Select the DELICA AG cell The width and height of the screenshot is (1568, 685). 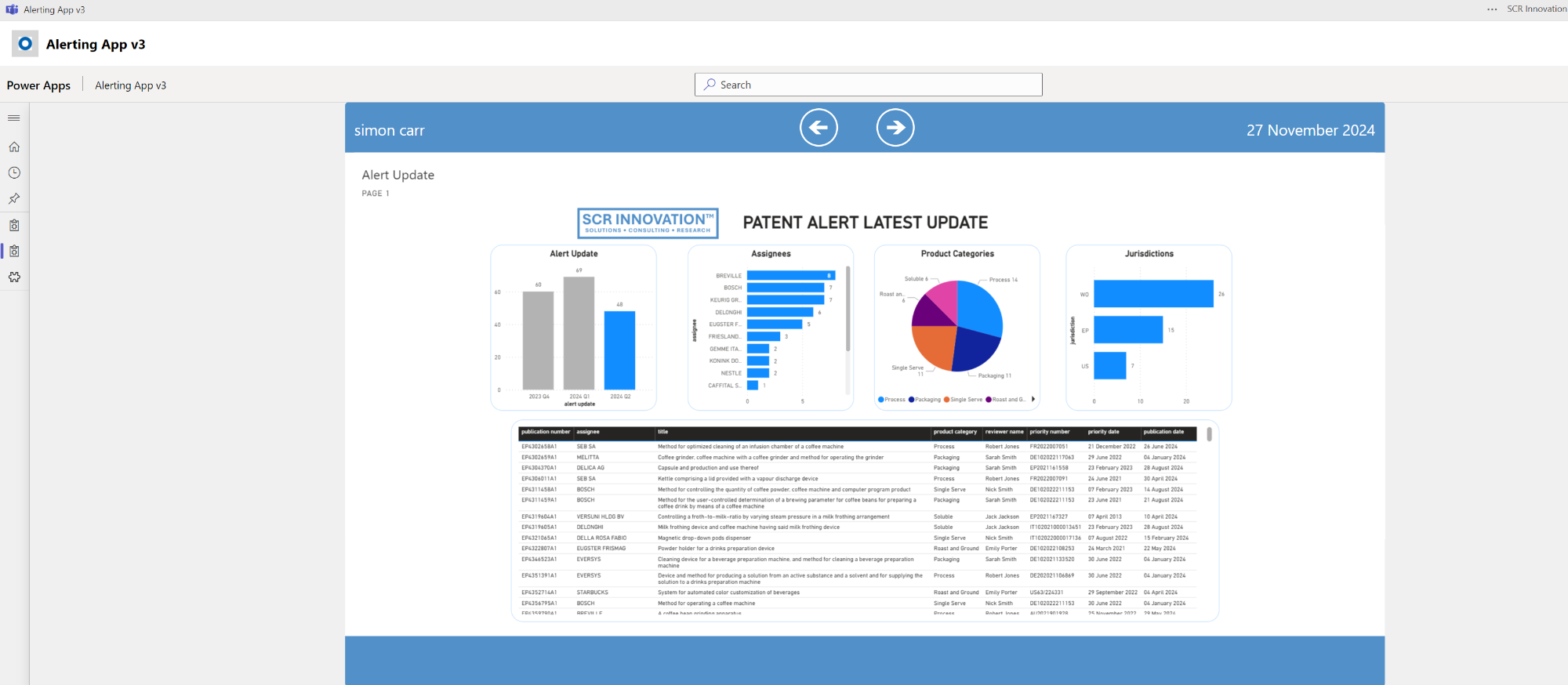[x=590, y=468]
